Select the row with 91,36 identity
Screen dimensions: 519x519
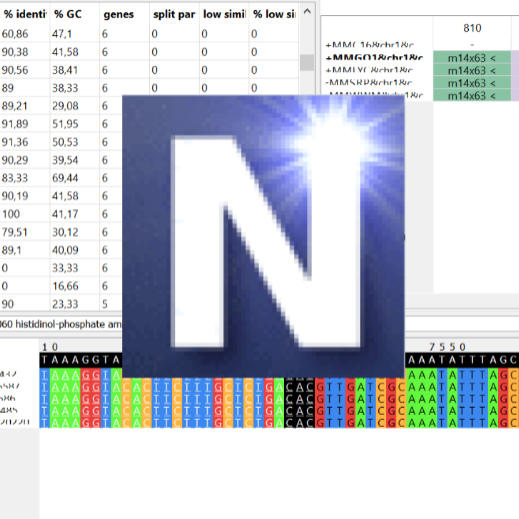click(x=61, y=142)
